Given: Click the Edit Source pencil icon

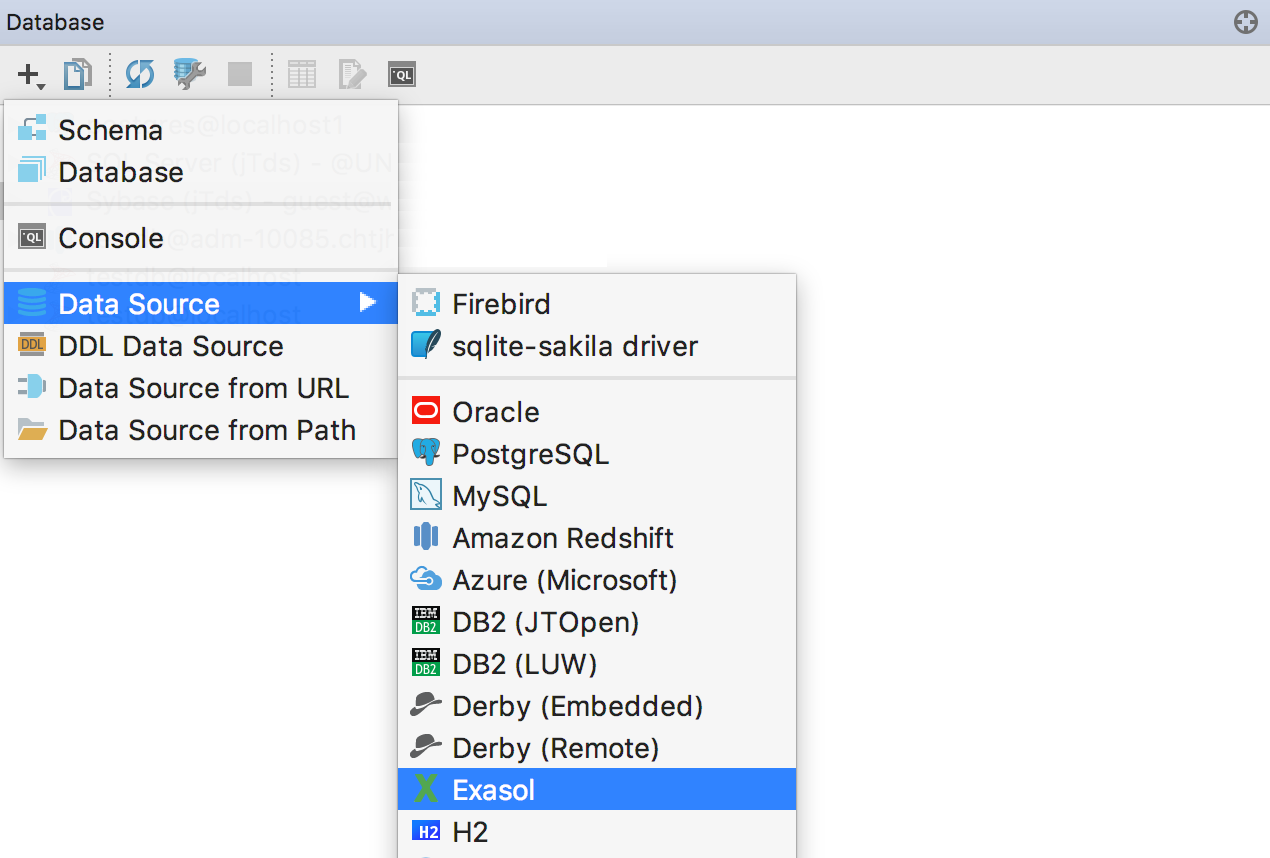Looking at the screenshot, I should click(x=352, y=74).
